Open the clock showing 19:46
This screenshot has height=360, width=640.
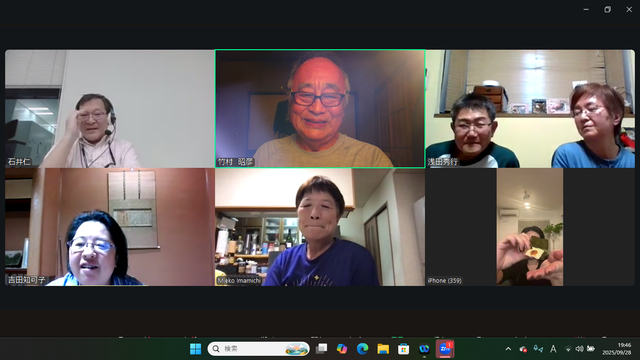(x=617, y=349)
